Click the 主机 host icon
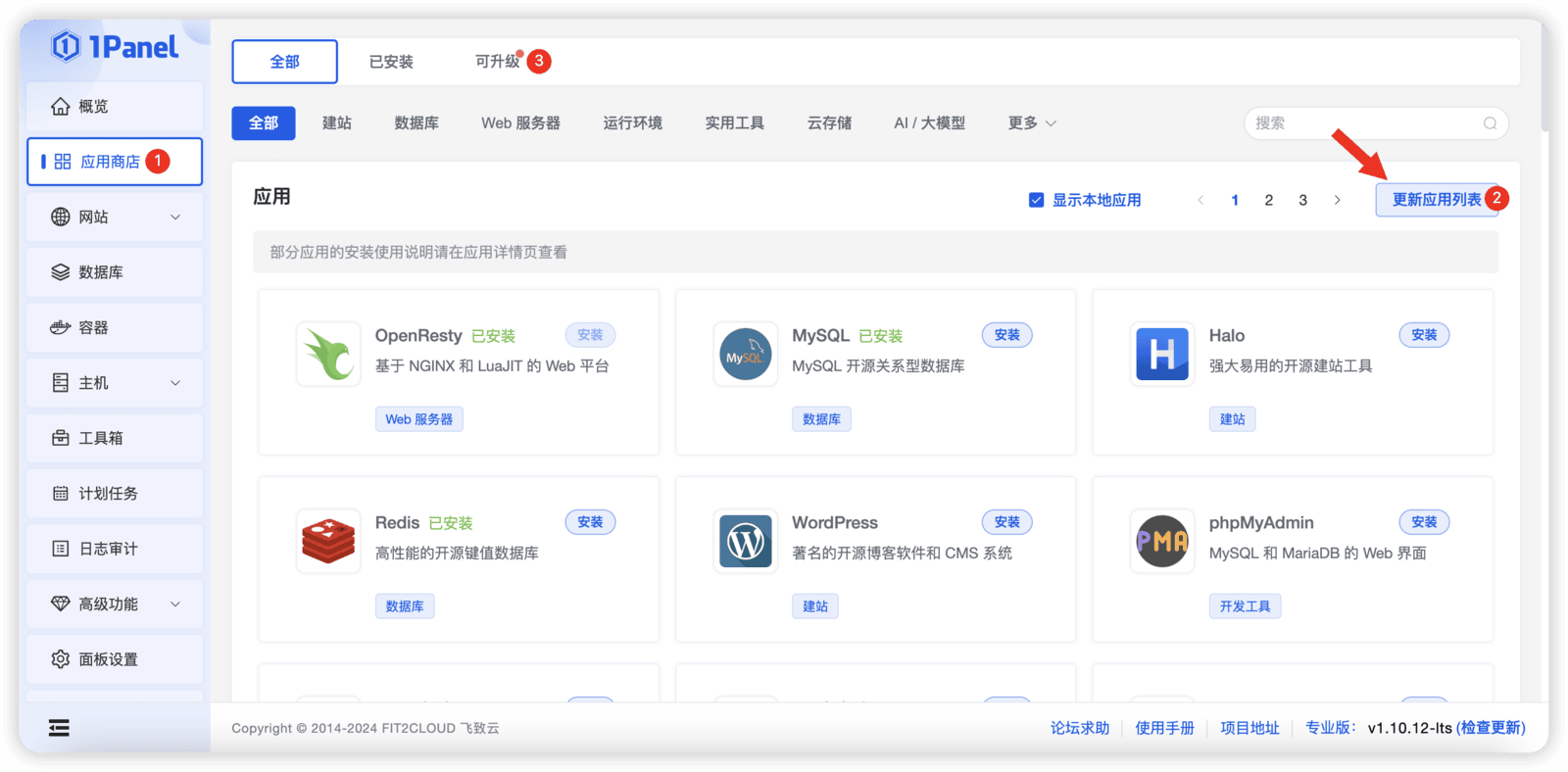 tap(61, 383)
